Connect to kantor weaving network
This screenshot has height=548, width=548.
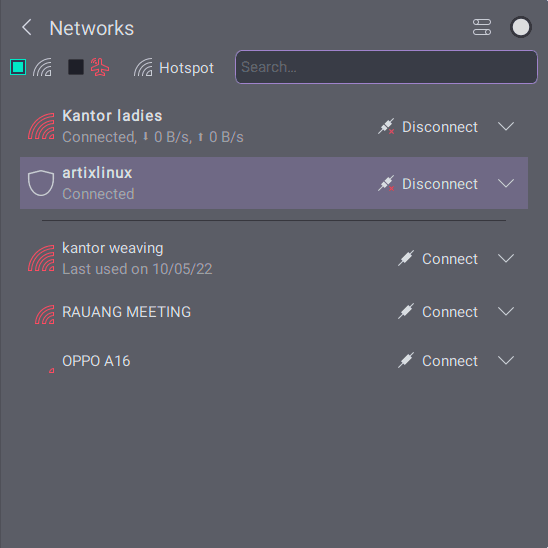click(438, 259)
